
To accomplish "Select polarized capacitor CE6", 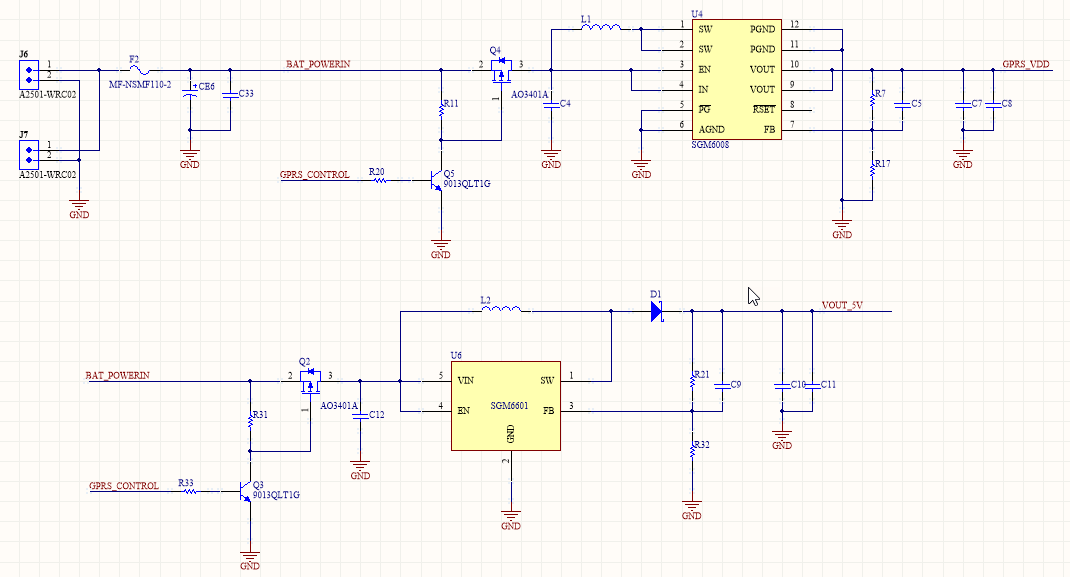I will click(190, 94).
